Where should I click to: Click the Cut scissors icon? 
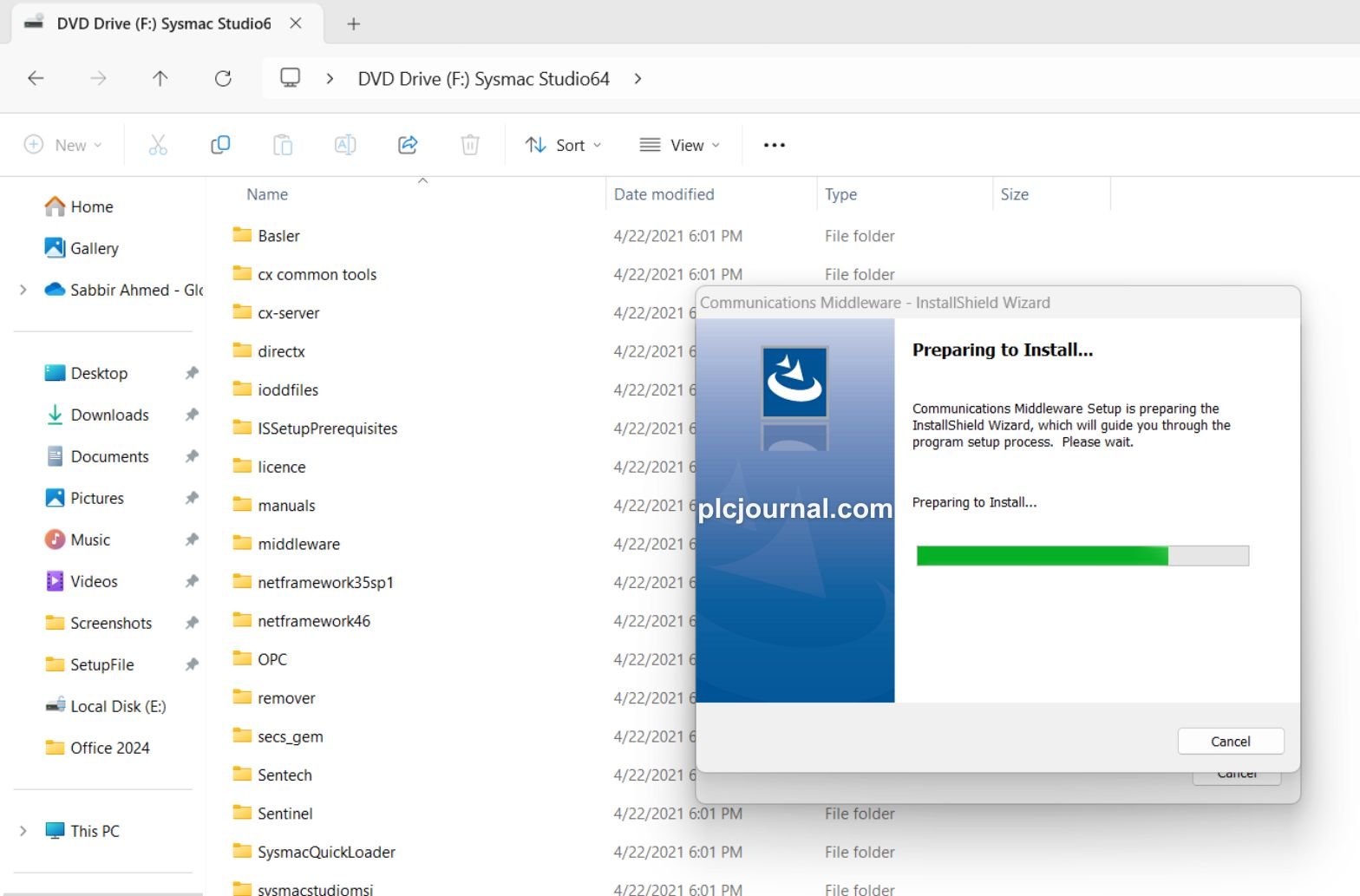pyautogui.click(x=158, y=145)
